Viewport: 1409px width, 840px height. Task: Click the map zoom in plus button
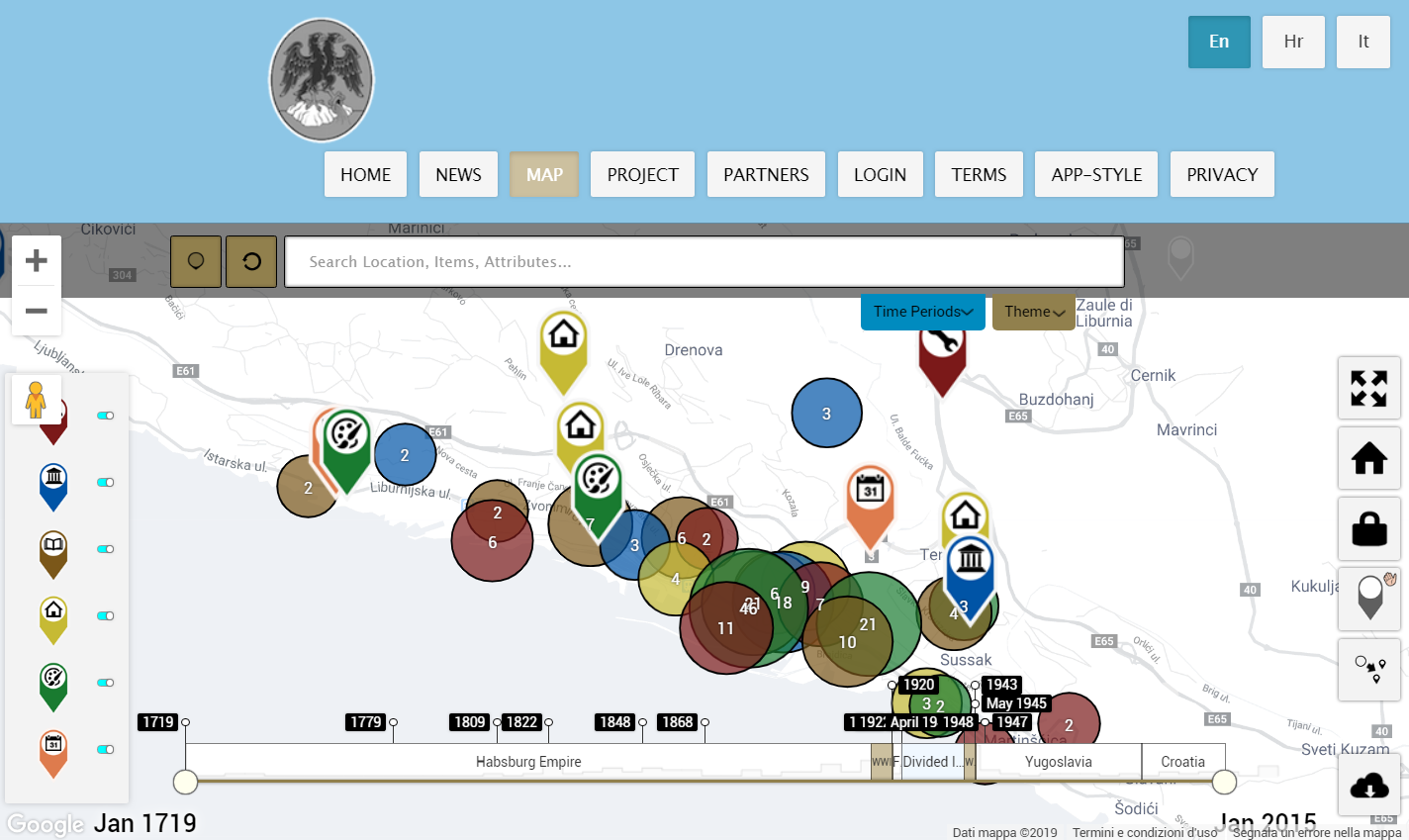point(37,260)
